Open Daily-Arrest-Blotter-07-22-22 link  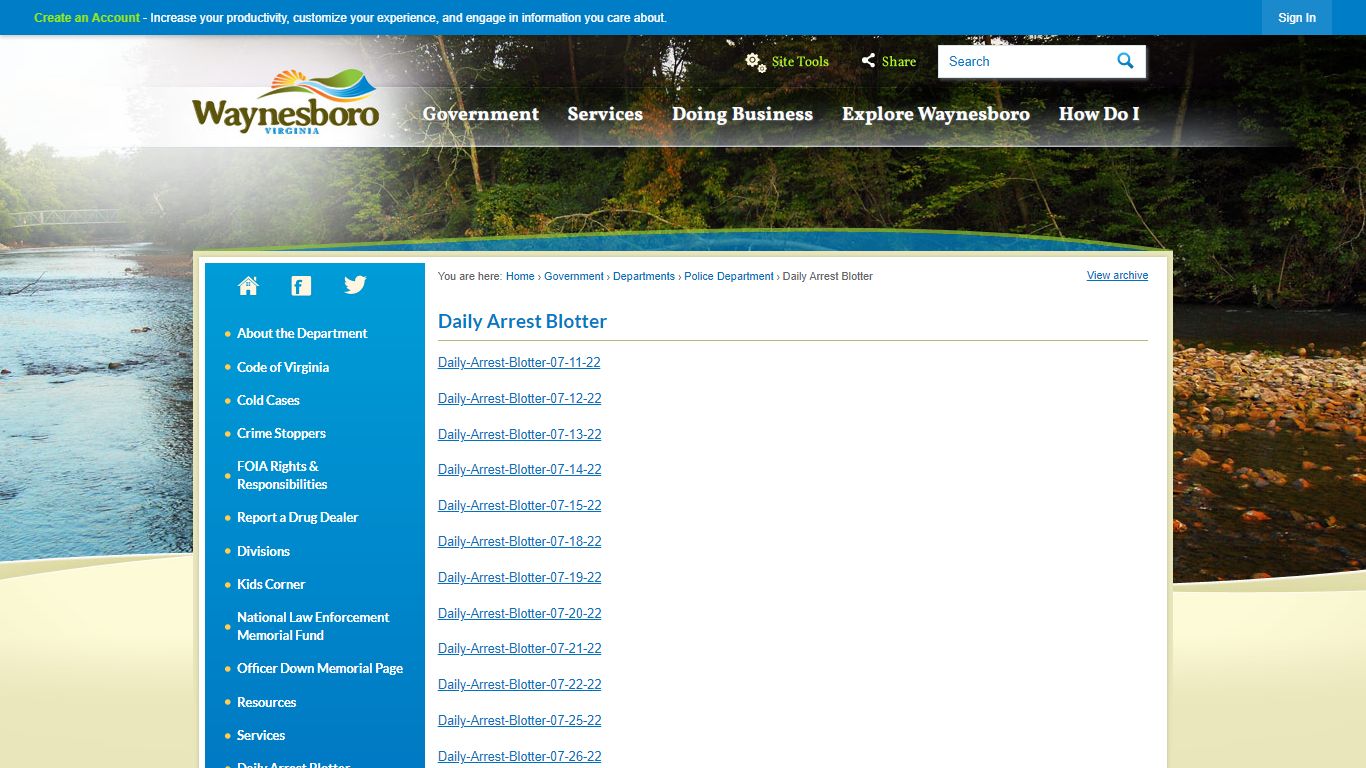[x=520, y=684]
